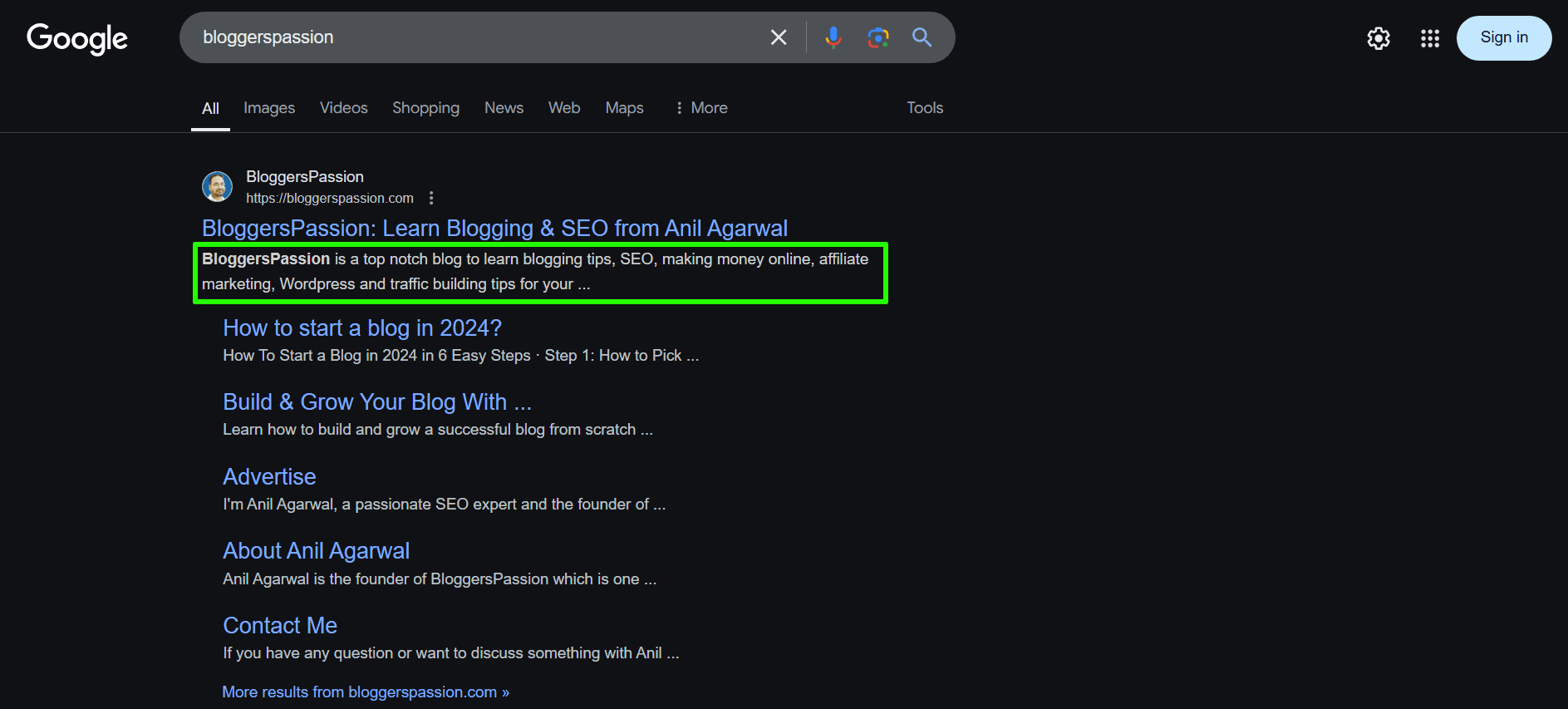Viewport: 1568px width, 709px height.
Task: Click the magnifying glass search button
Action: click(x=922, y=37)
